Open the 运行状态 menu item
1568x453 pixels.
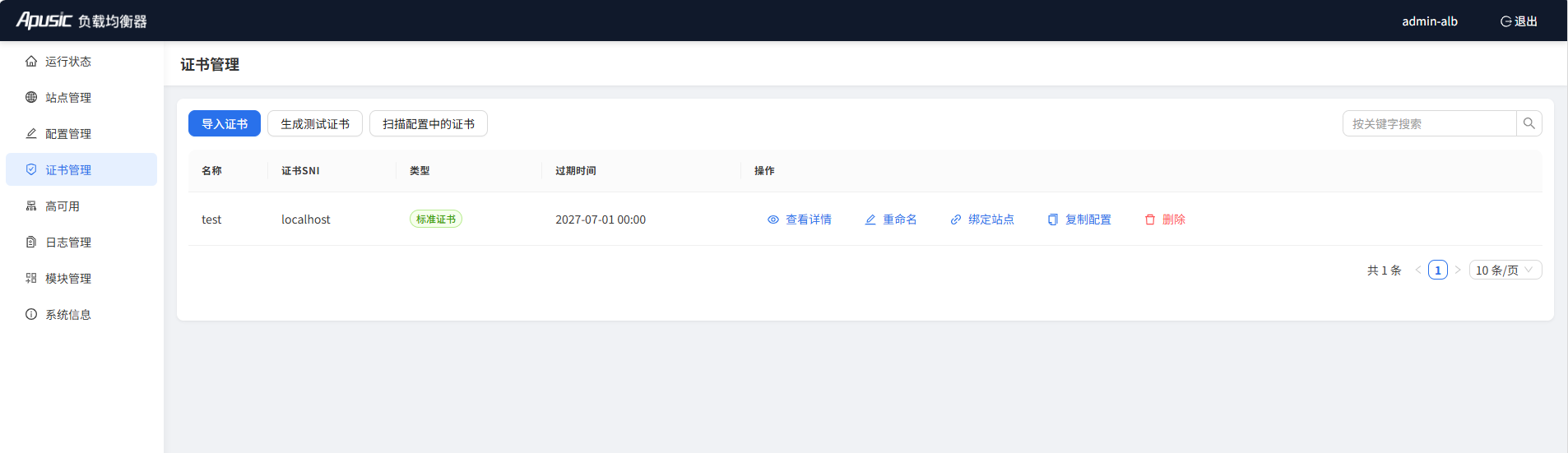pos(81,62)
